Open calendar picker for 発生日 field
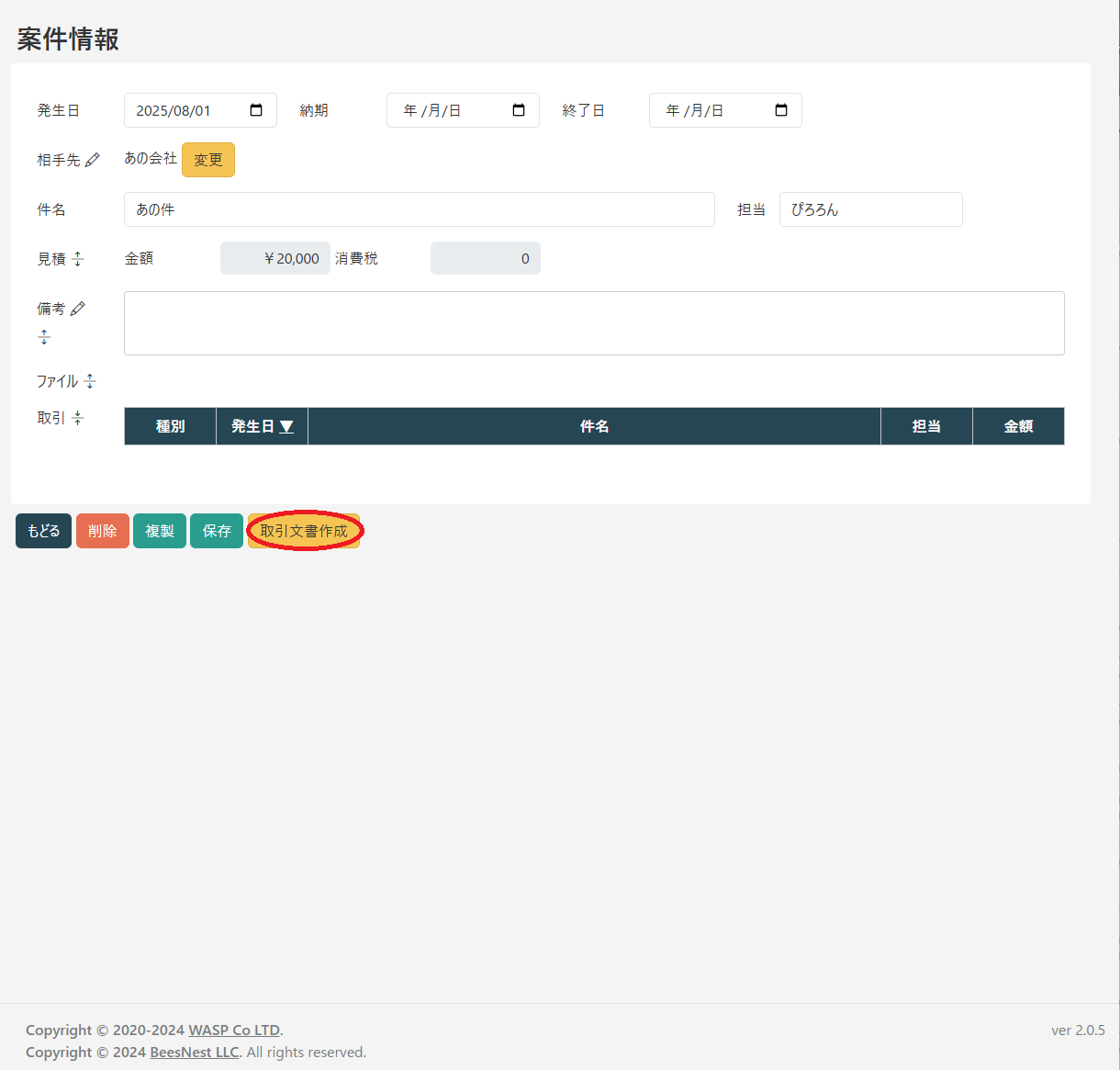1120x1070 pixels. tap(256, 110)
